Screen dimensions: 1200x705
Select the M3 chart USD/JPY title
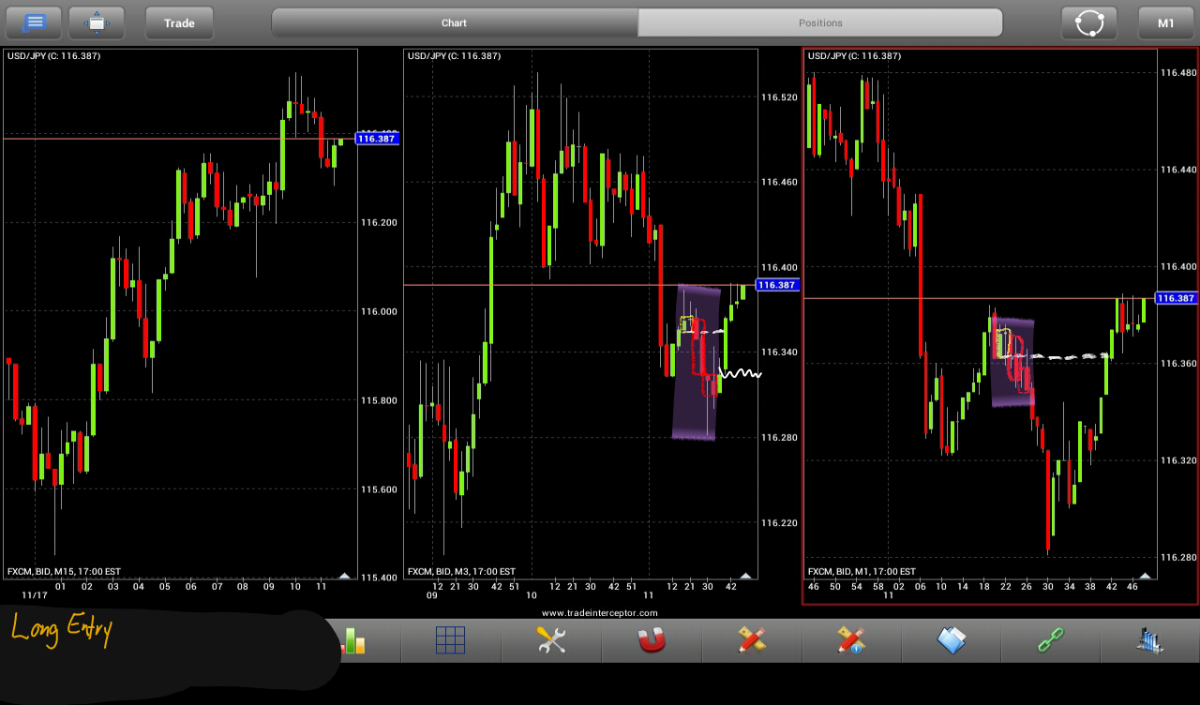point(454,56)
